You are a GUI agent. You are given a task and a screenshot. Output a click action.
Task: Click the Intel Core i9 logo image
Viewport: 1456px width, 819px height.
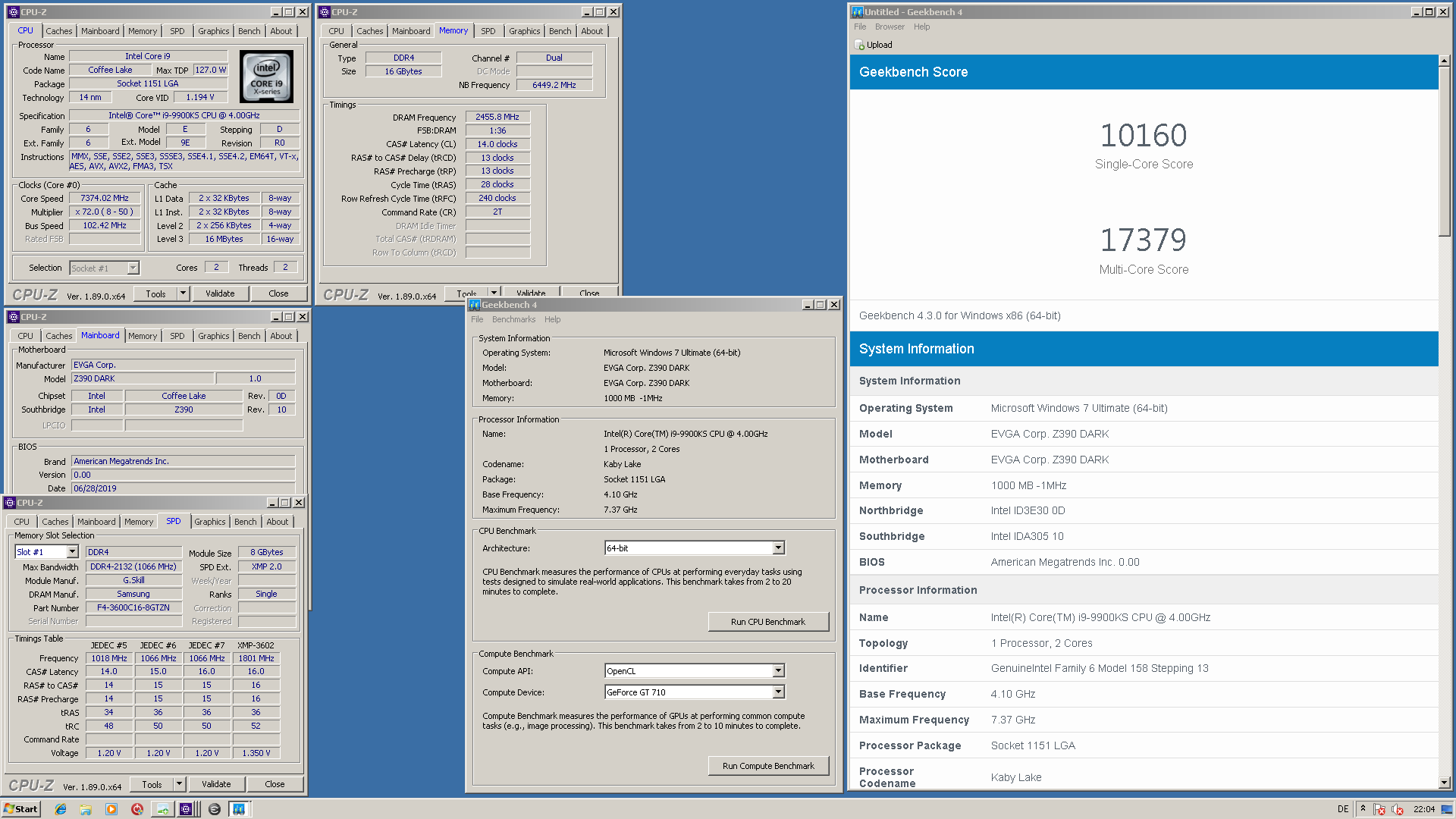pos(267,77)
